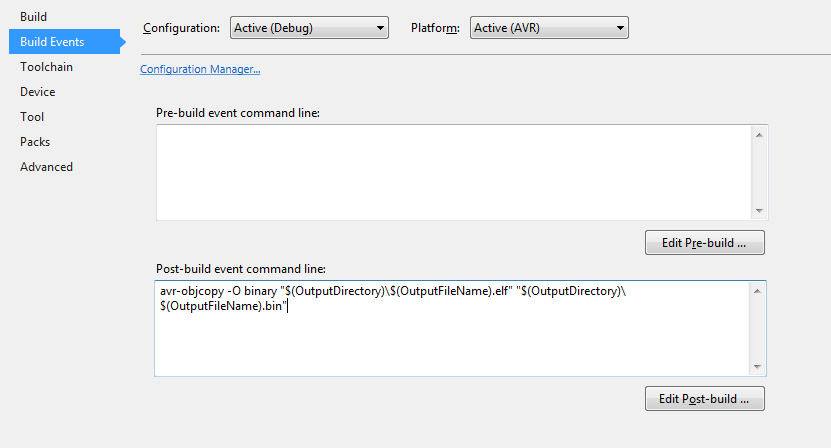Click the Platform dropdown arrow
831x448 pixels.
620,28
